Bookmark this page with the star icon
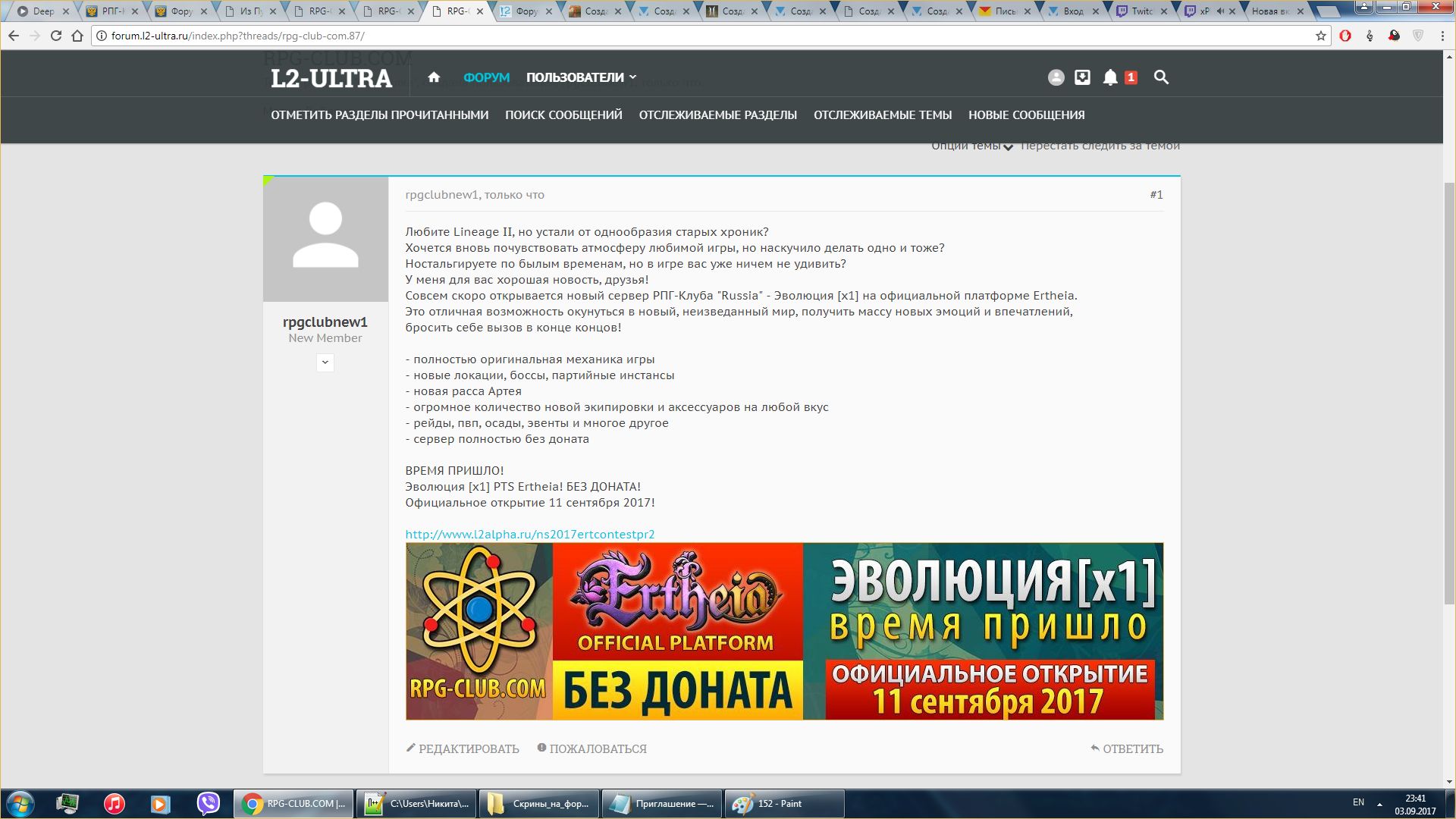The width and height of the screenshot is (1456, 819). pyautogui.click(x=1321, y=36)
